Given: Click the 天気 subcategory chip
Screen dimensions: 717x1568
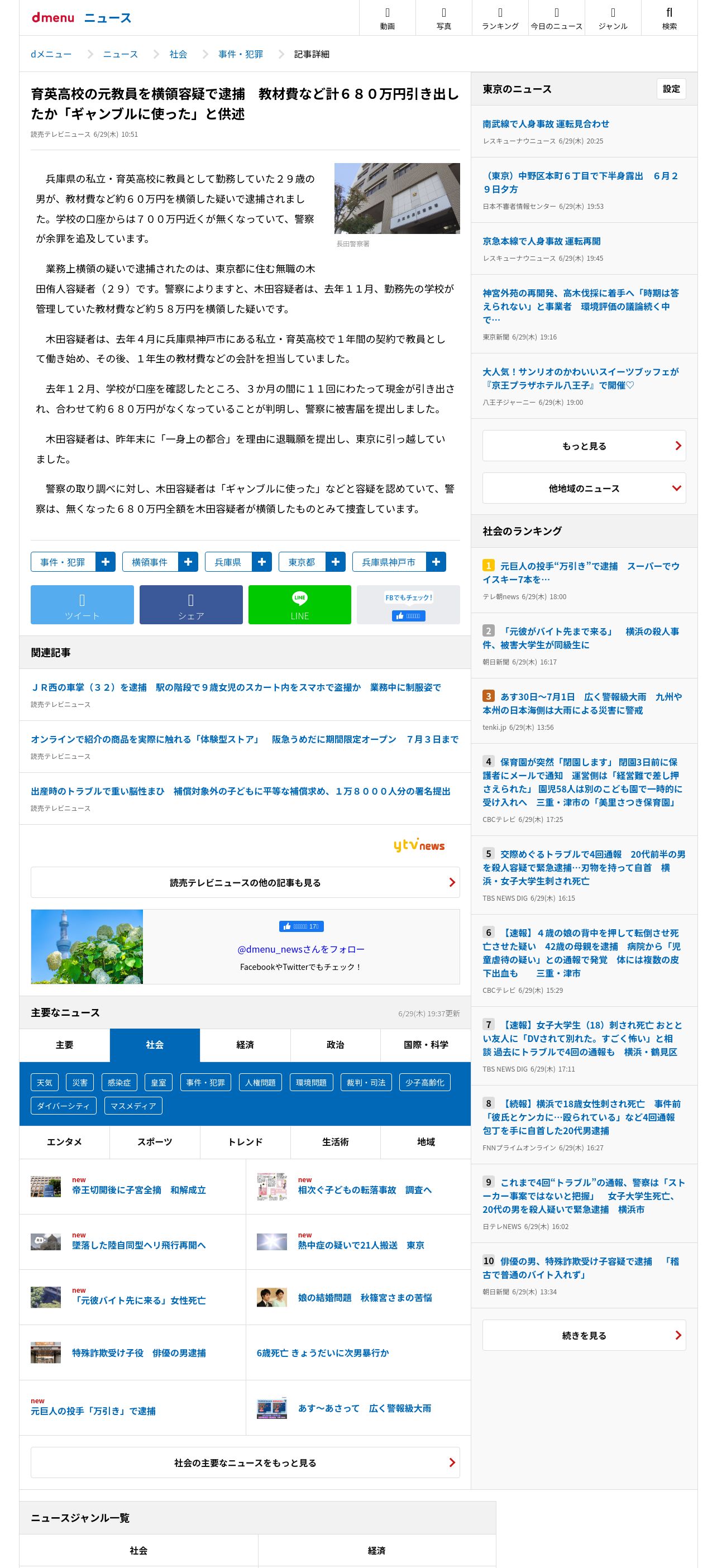Looking at the screenshot, I should point(45,1082).
